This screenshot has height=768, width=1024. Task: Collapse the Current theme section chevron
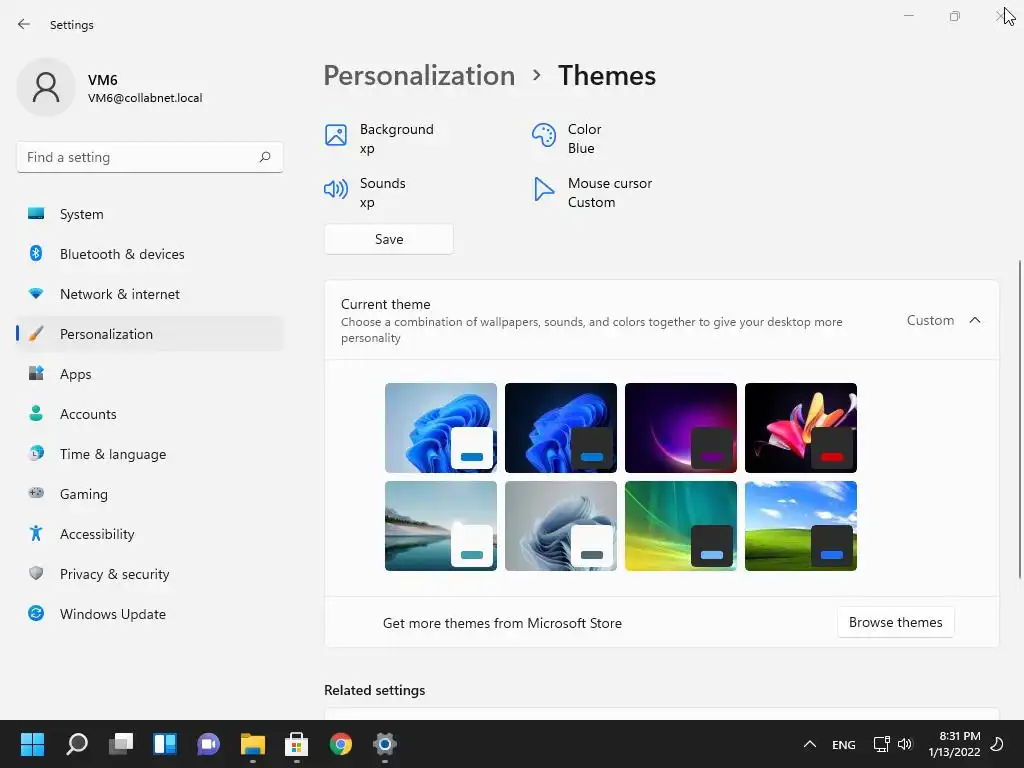pos(975,320)
